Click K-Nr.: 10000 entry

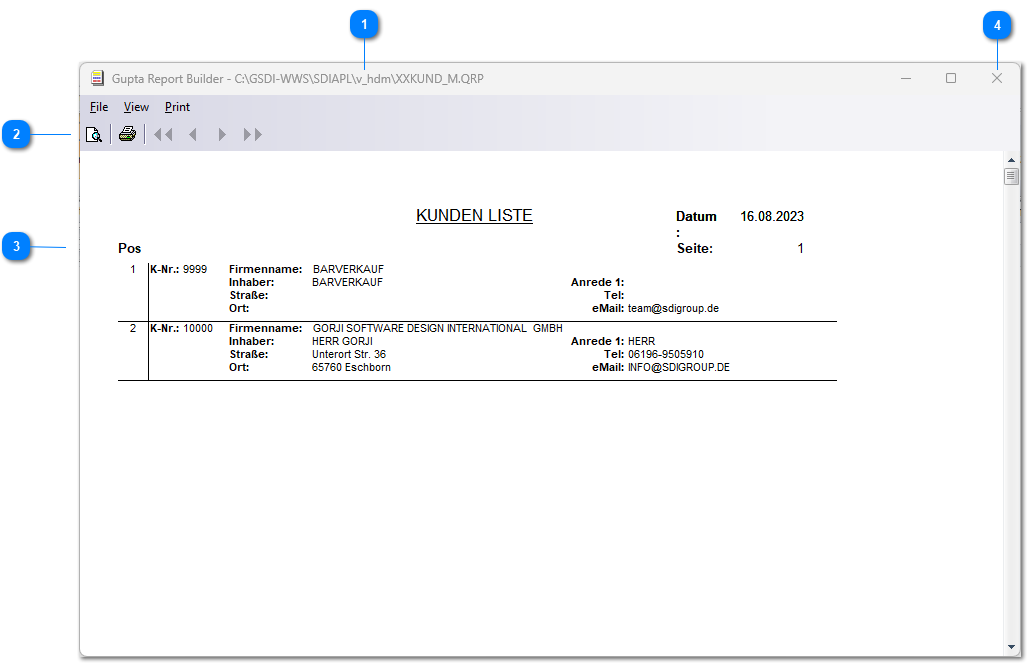point(181,328)
